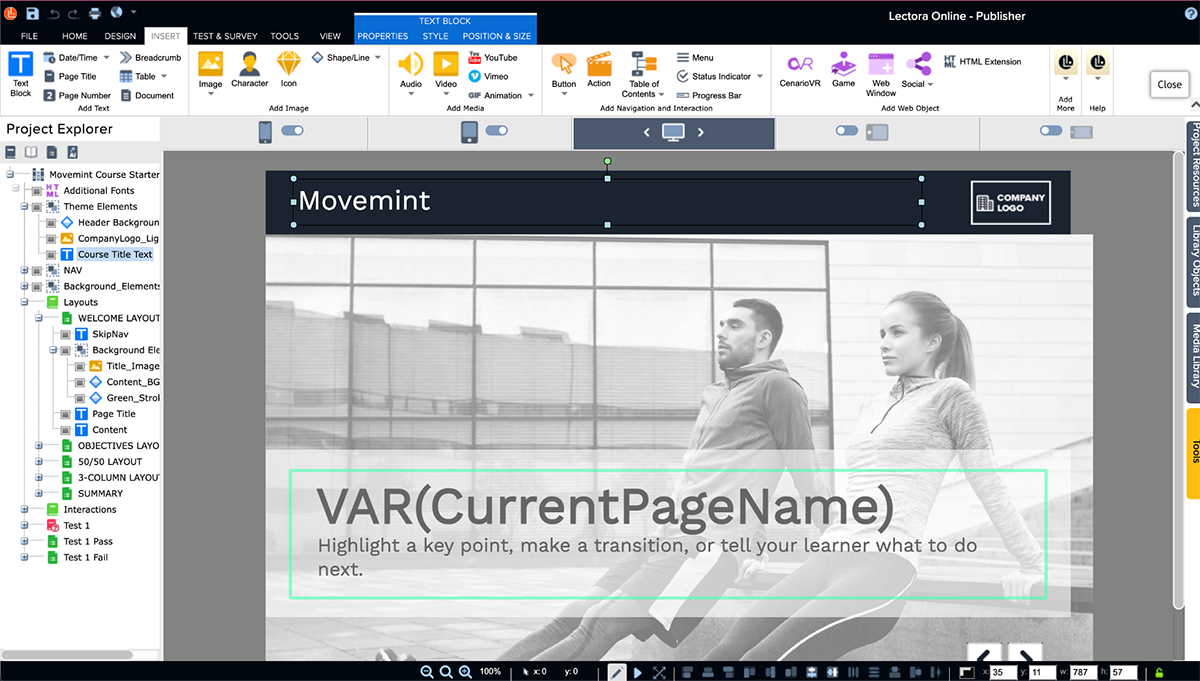Add an HTML Extension
The height and width of the screenshot is (681, 1200).
pos(984,60)
